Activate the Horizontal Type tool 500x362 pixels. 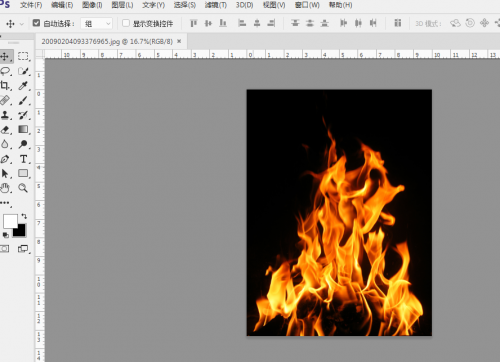(23, 159)
